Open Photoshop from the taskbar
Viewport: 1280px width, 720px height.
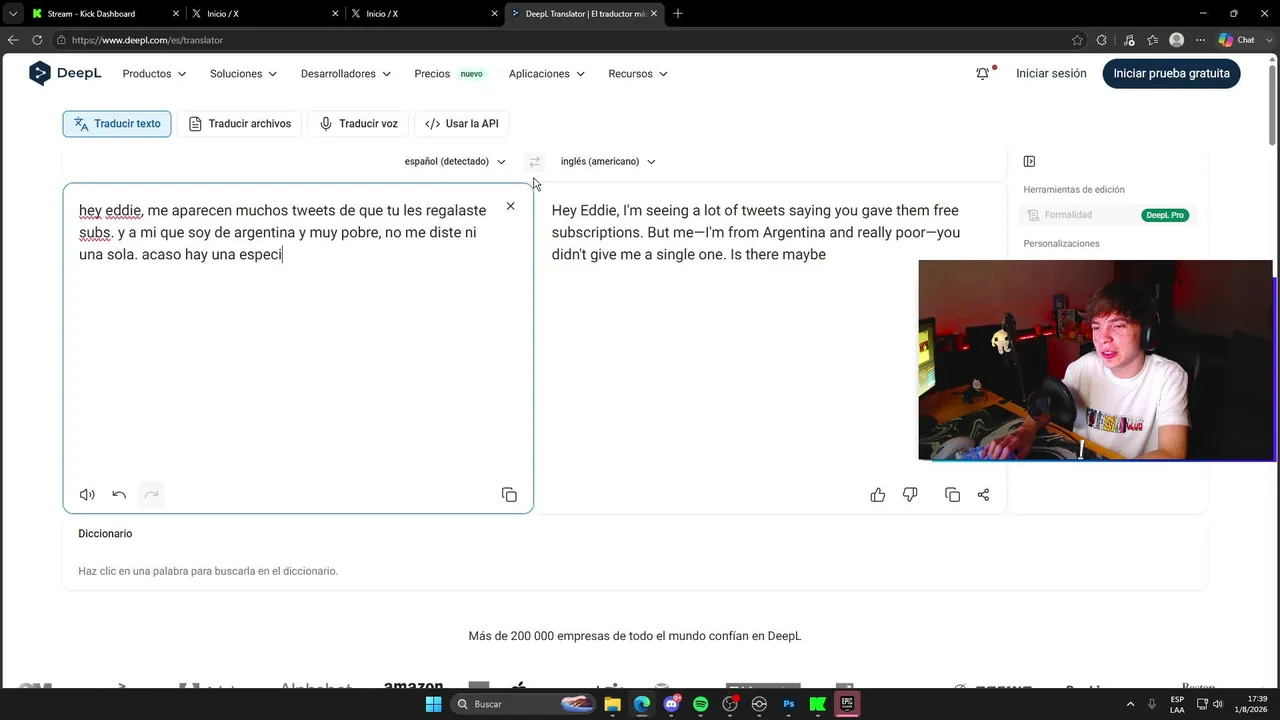pyautogui.click(x=789, y=704)
